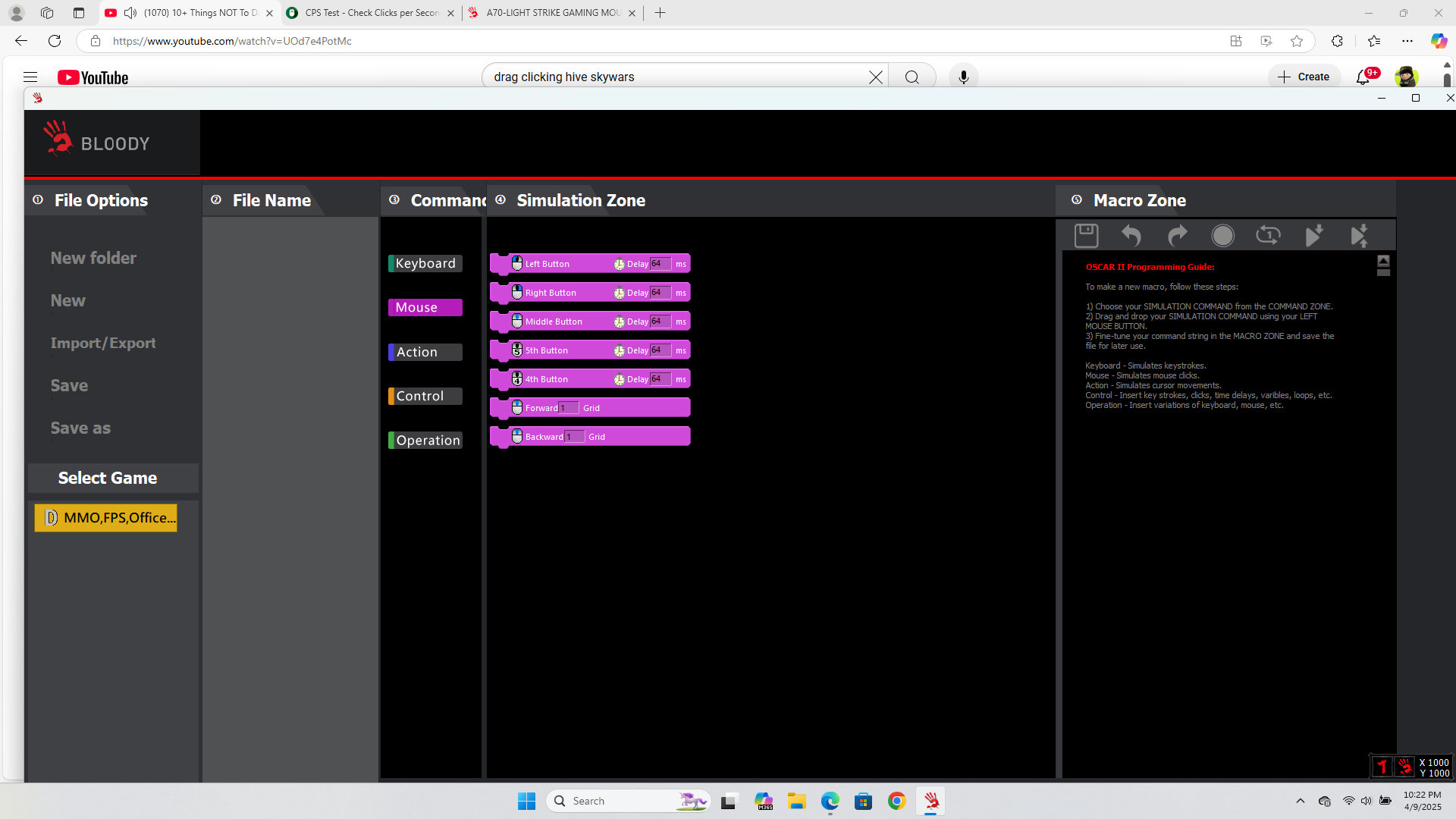Open a new browser tab
The height and width of the screenshot is (819, 1456).
661,13
